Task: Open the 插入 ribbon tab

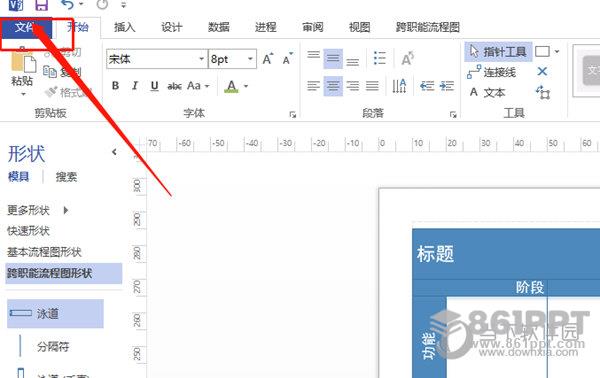Action: point(124,27)
